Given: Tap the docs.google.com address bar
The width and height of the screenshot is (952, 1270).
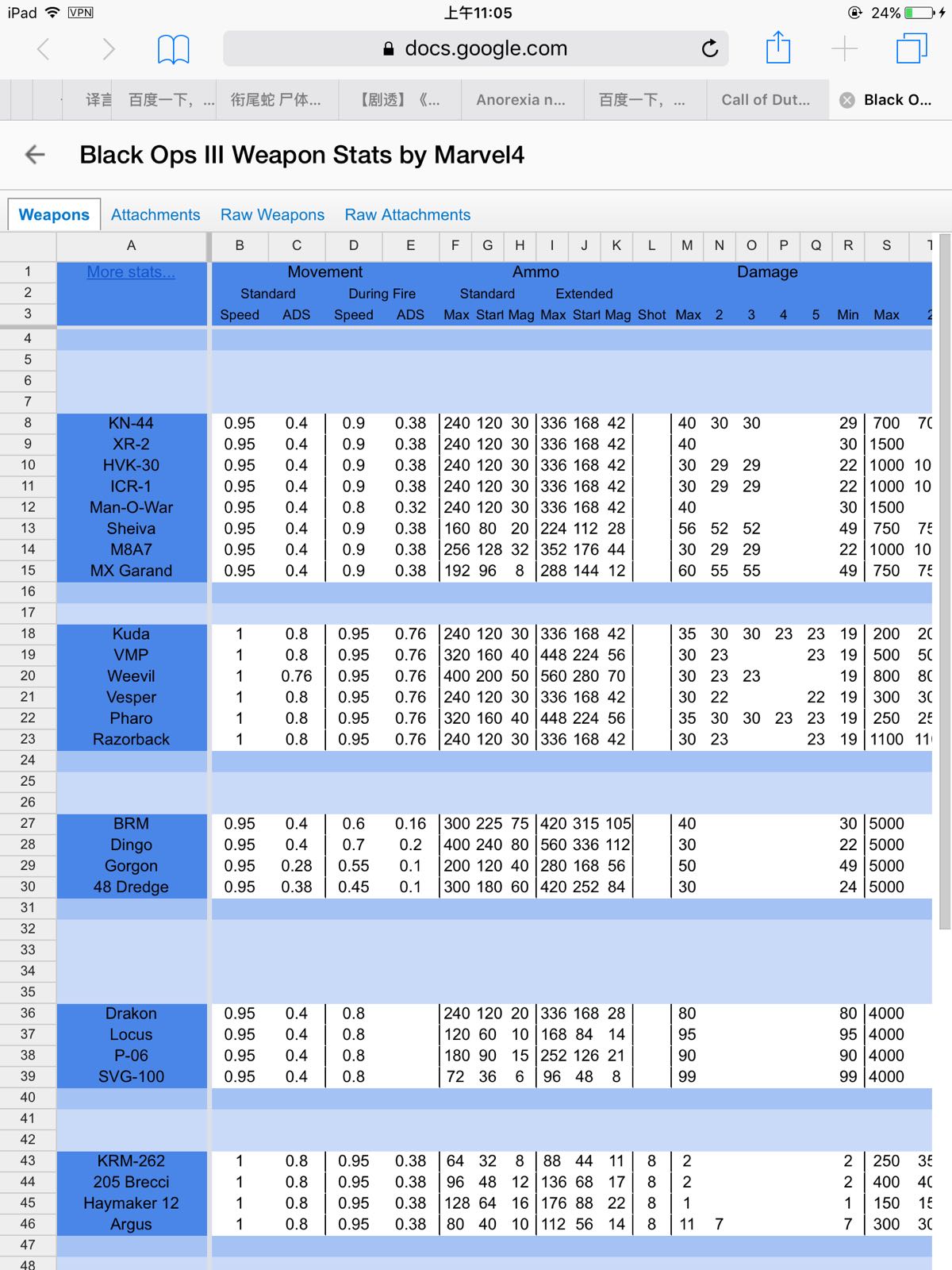Looking at the screenshot, I should (476, 48).
